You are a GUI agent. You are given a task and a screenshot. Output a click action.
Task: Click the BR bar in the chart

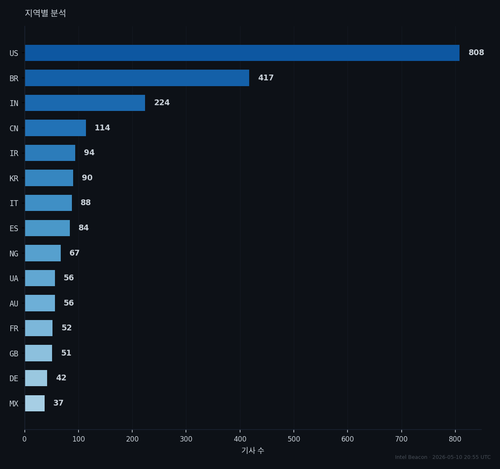(x=137, y=78)
